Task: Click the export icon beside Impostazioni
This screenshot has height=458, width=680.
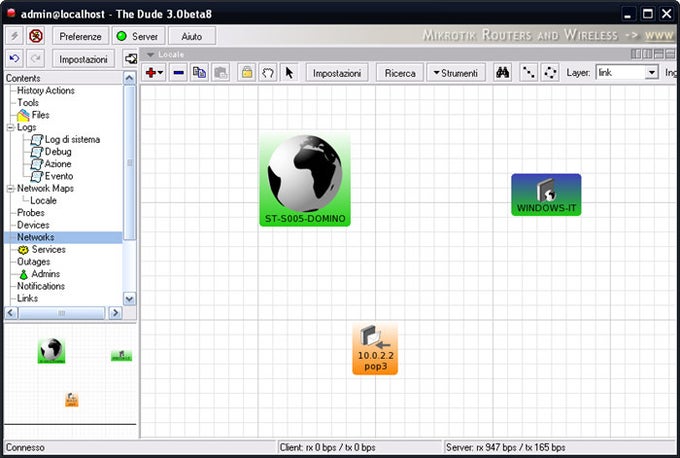Action: (130, 59)
